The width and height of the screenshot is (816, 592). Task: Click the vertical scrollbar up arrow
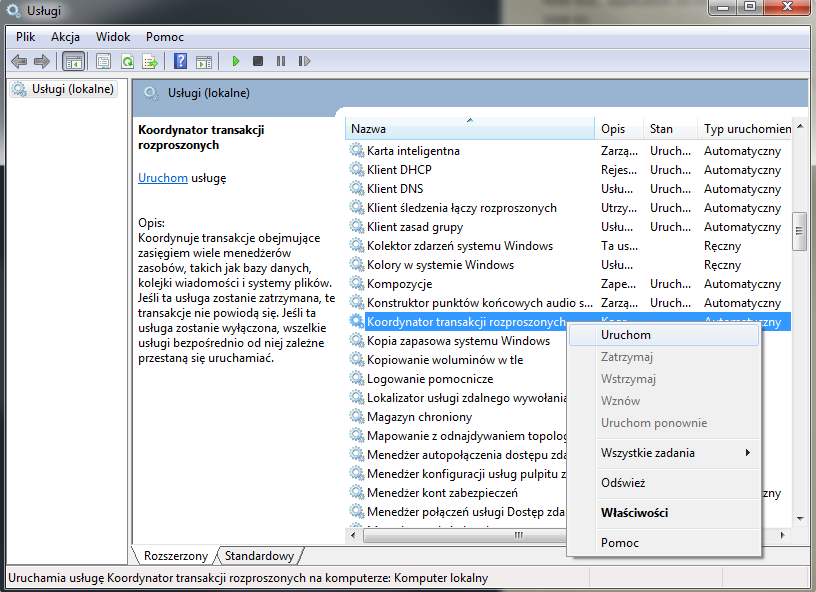(800, 126)
